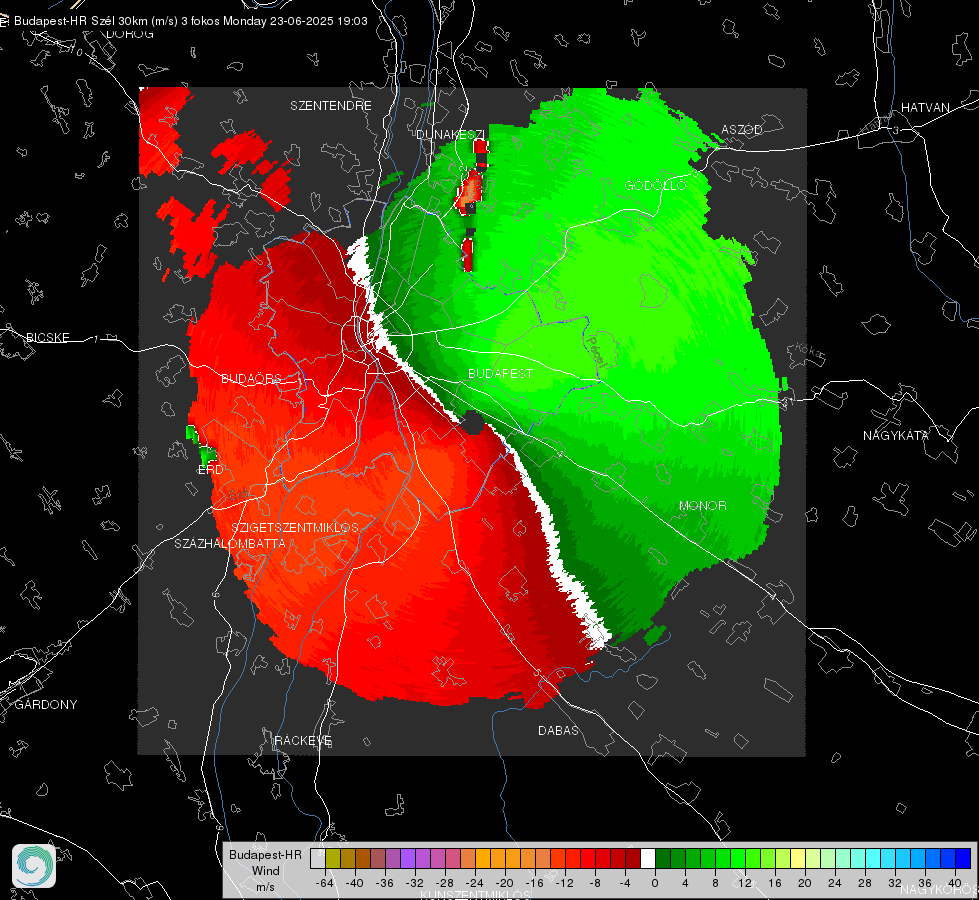Click the SZÁZHALOMBATTA town label

[x=230, y=543]
